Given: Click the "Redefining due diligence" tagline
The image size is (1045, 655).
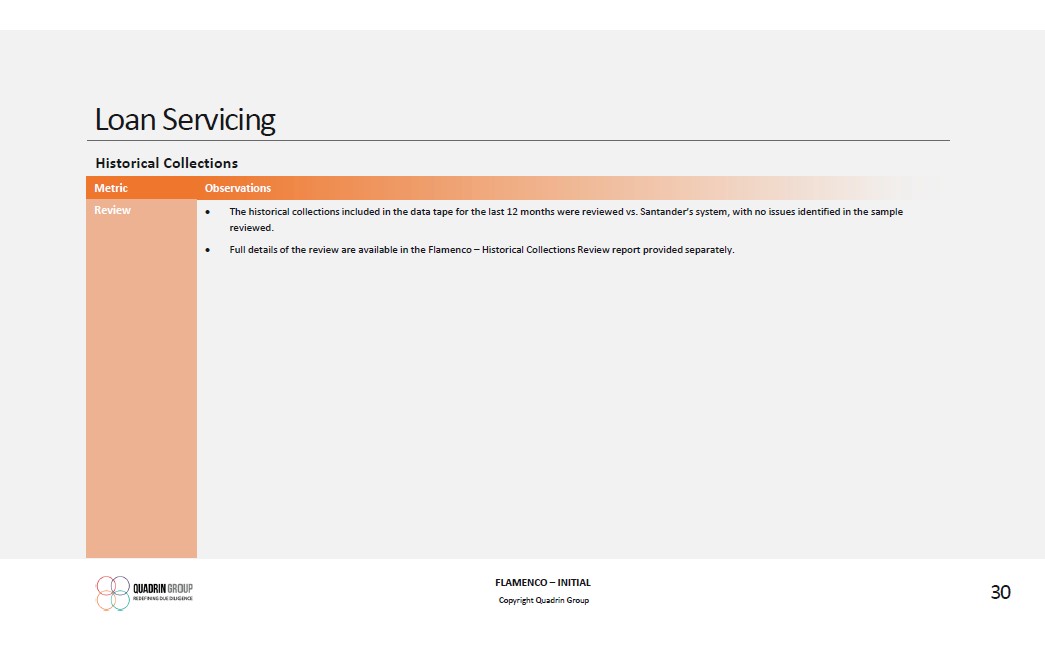Looking at the screenshot, I should pyautogui.click(x=163, y=598).
